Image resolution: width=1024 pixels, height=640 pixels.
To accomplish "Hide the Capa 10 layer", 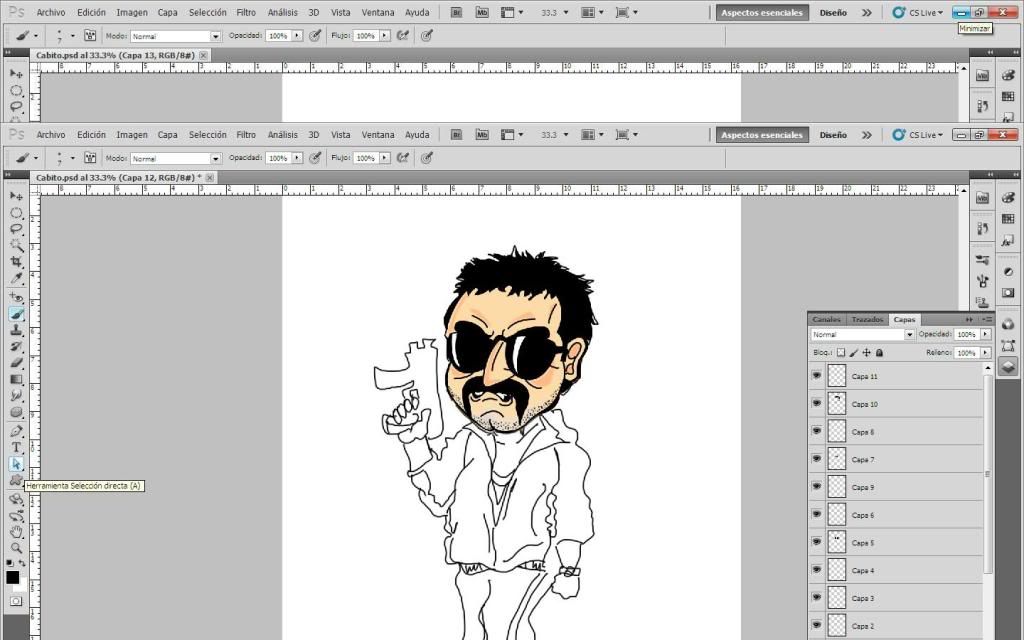I will (x=816, y=404).
